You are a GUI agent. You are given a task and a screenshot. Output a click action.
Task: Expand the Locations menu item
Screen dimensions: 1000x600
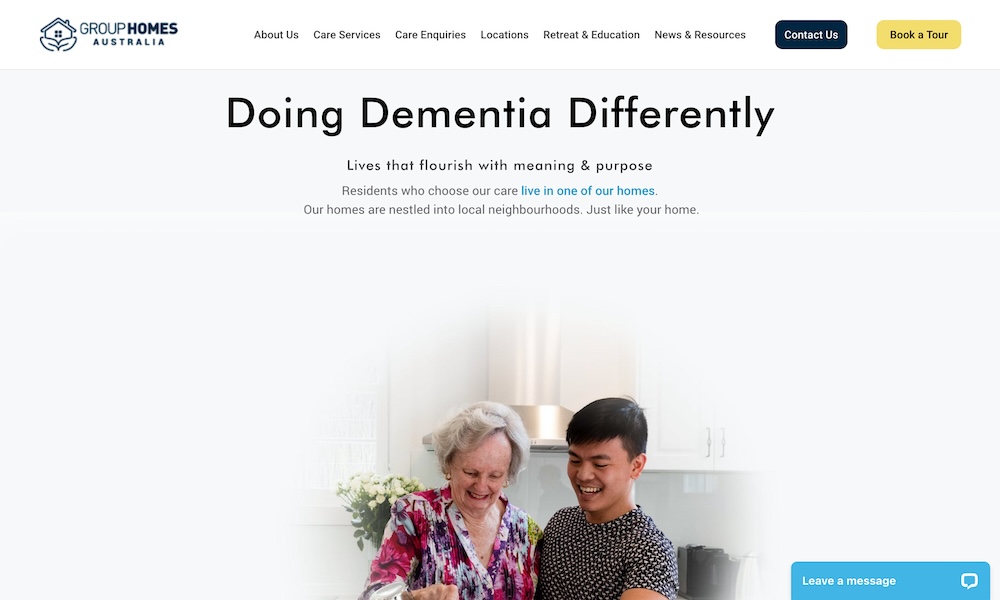pos(504,34)
